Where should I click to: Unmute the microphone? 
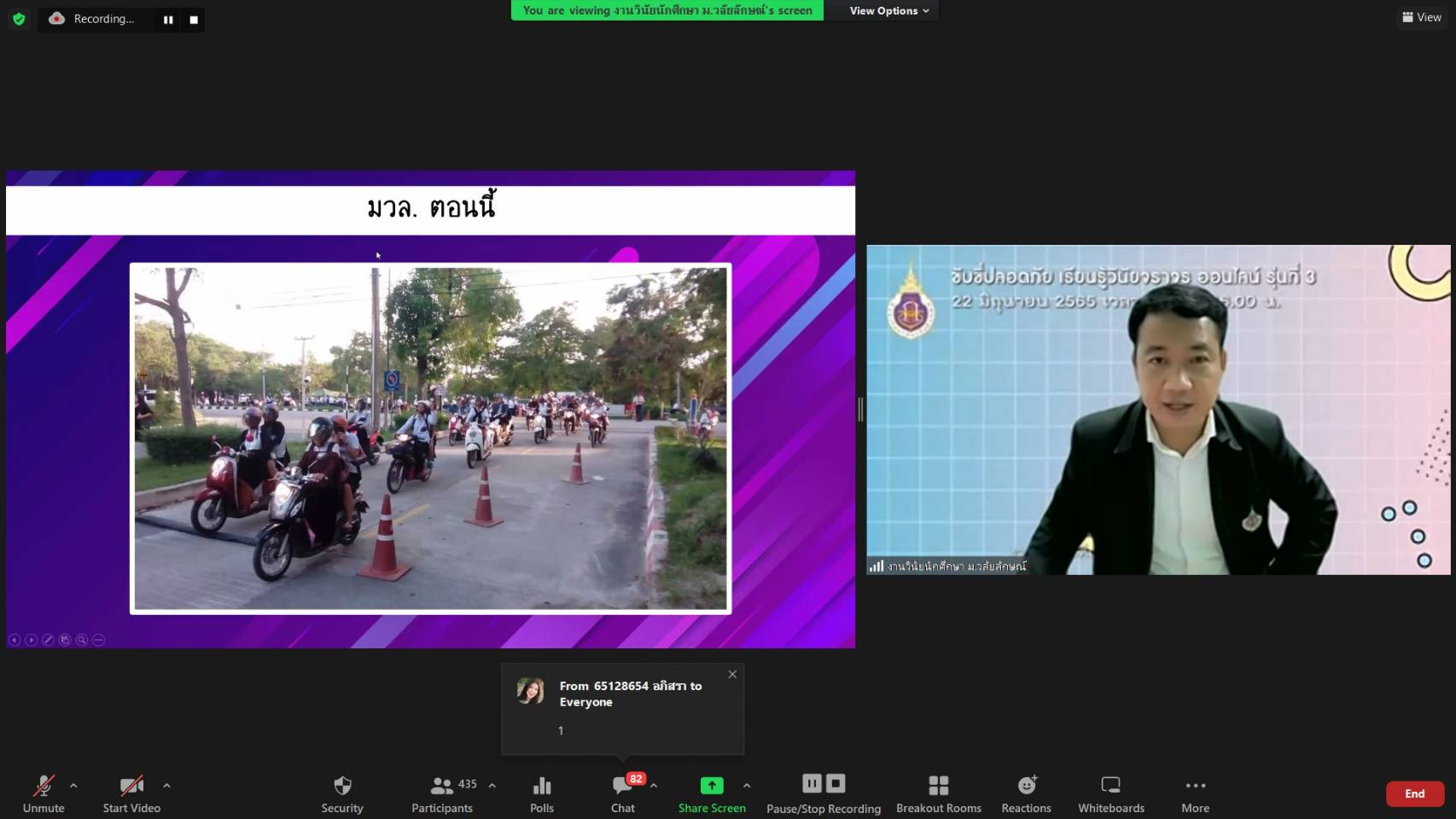coord(44,793)
